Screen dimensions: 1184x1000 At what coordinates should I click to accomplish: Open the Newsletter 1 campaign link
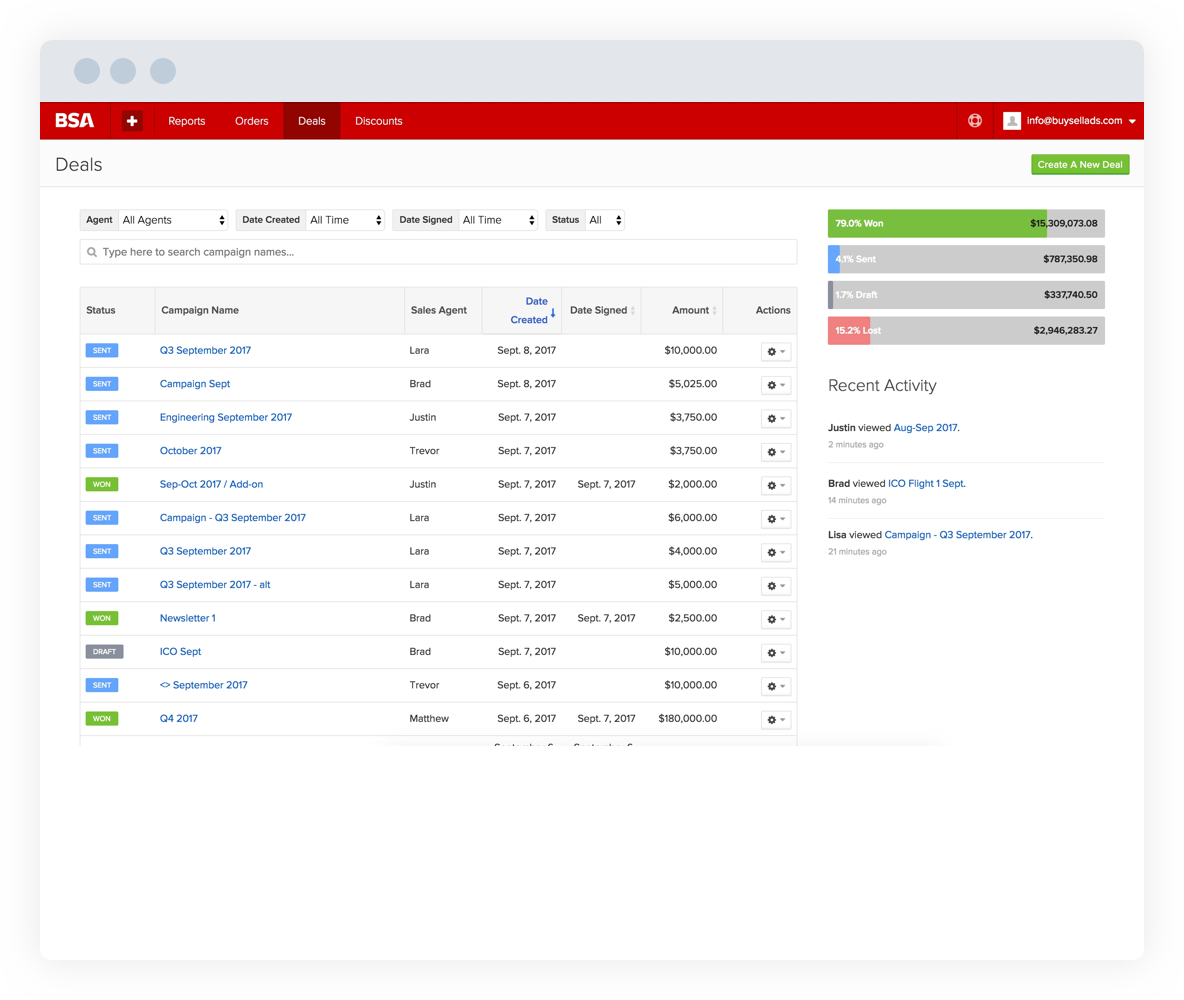187,618
